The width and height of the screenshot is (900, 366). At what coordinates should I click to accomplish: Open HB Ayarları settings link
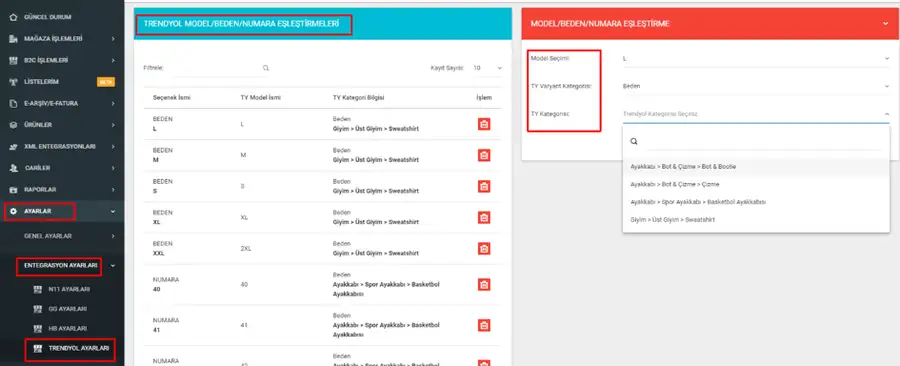(x=68, y=328)
